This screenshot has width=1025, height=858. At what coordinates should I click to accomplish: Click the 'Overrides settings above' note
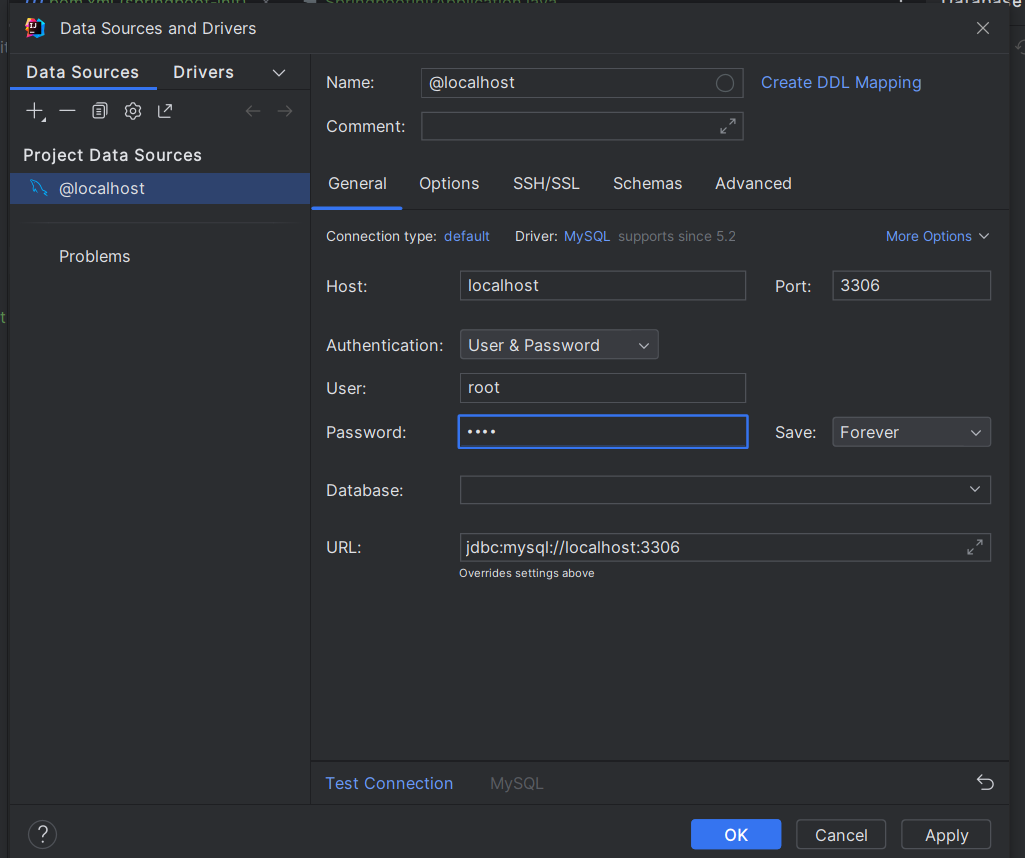[526, 573]
